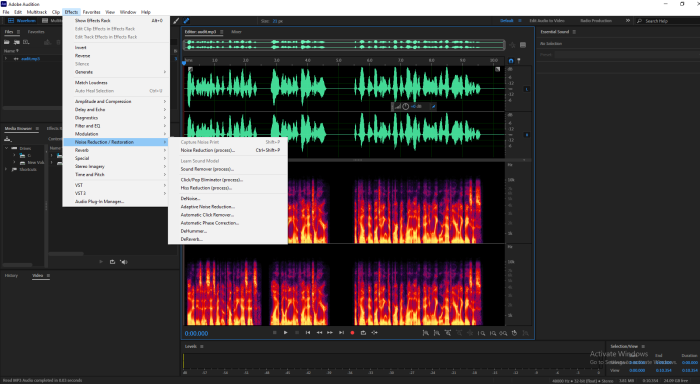This screenshot has height=384, width=700.
Task: Click Open File folder icon in Files panel
Action: click(7, 42)
